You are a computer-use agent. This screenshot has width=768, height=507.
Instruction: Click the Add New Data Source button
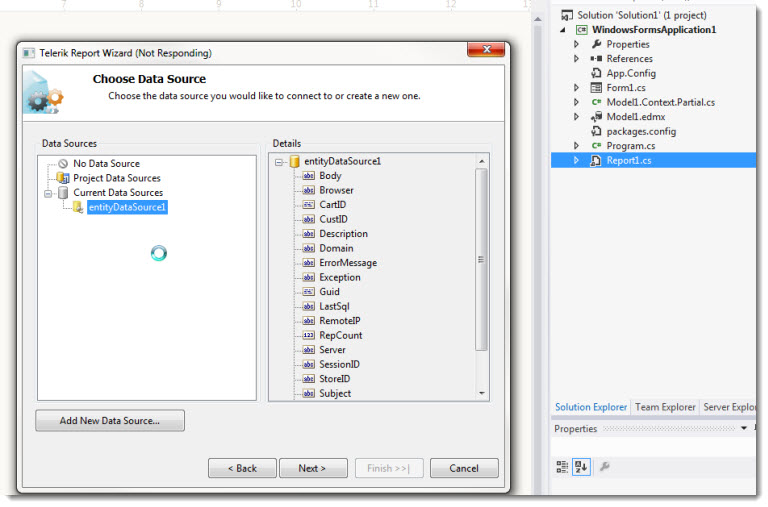pos(110,421)
